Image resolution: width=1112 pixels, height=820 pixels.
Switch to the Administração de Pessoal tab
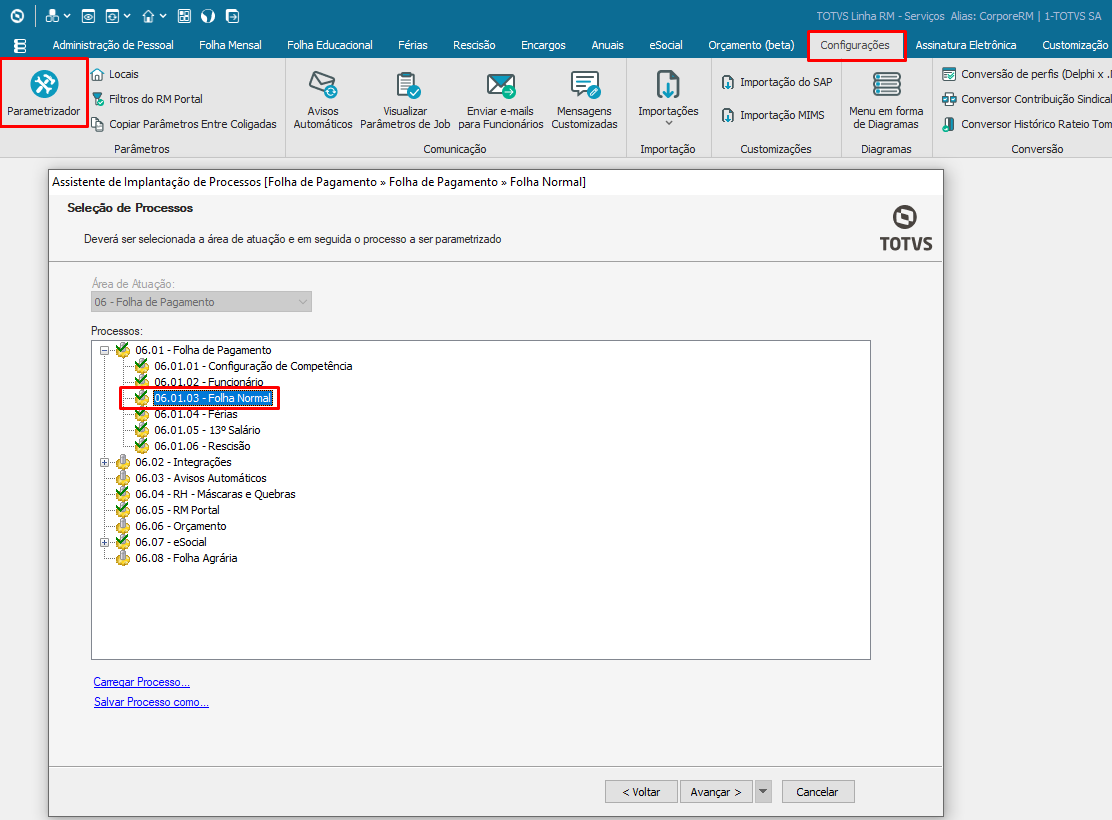pos(113,45)
